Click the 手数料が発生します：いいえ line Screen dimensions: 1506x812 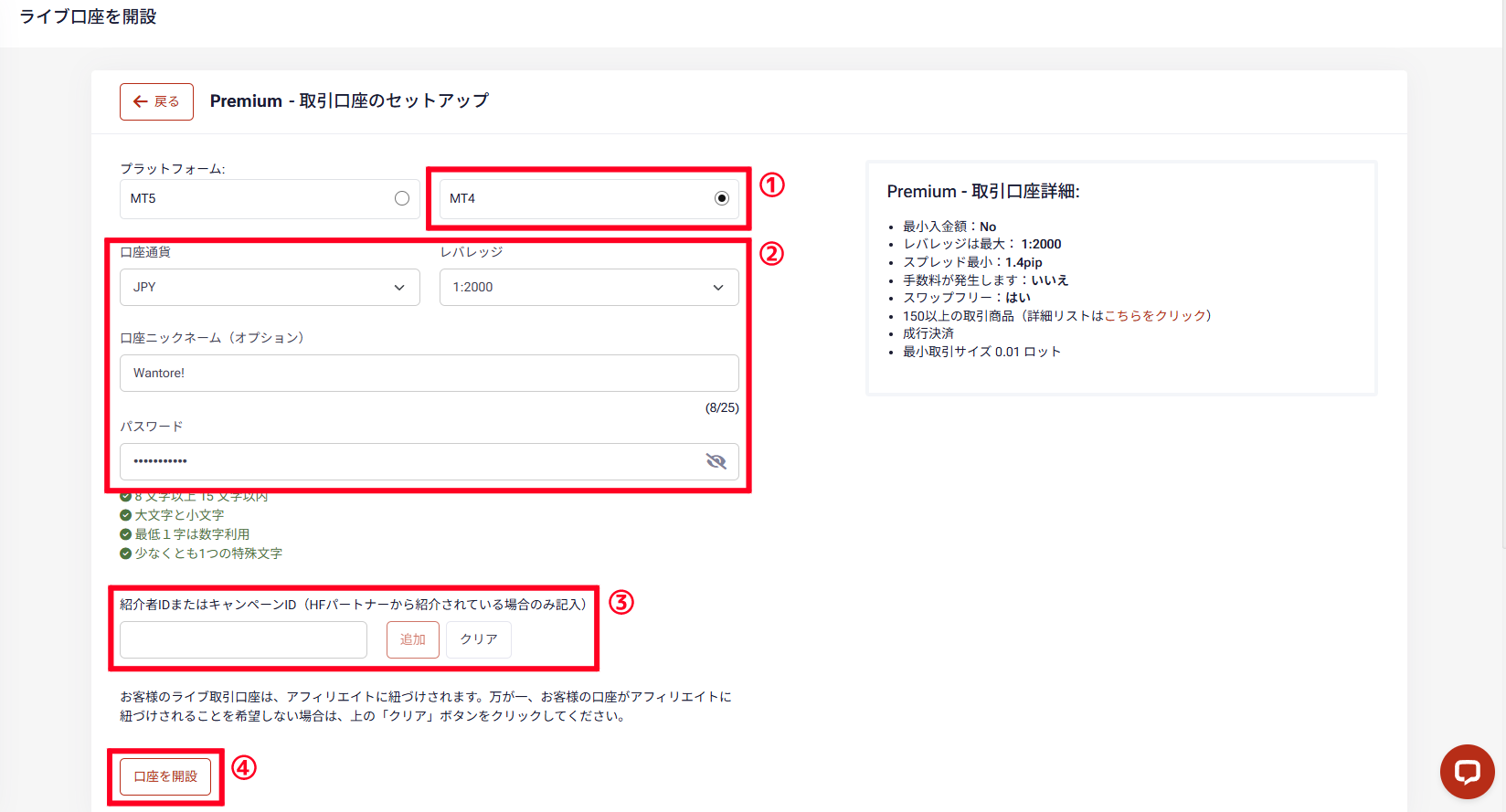pyautogui.click(x=986, y=280)
